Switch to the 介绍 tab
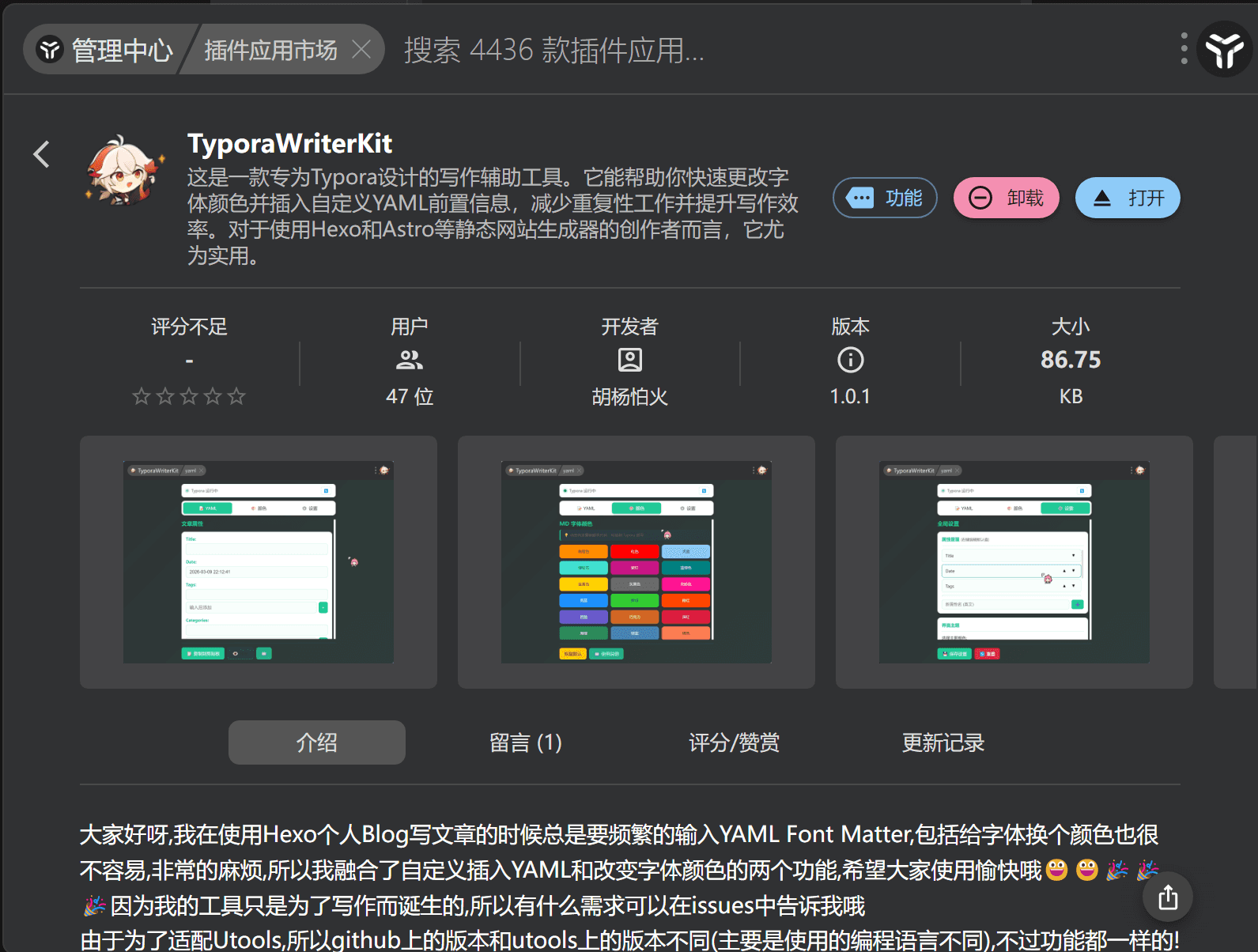The image size is (1258, 952). point(317,742)
